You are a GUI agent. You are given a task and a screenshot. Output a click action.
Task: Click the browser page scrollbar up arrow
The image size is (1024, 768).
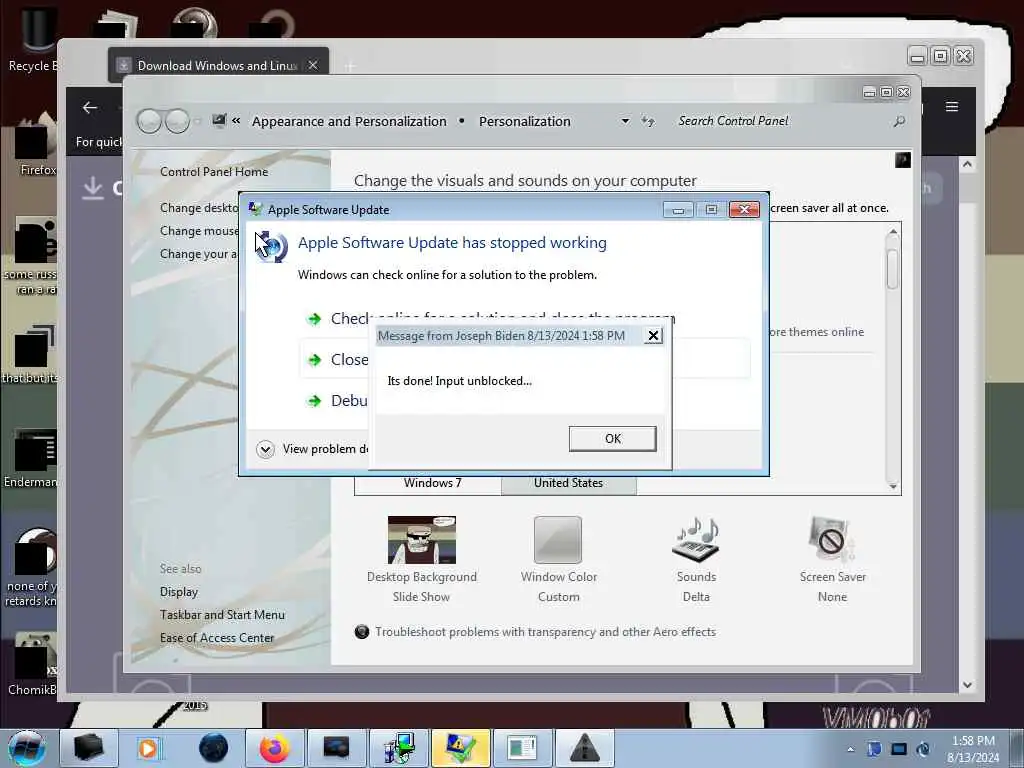coord(967,164)
